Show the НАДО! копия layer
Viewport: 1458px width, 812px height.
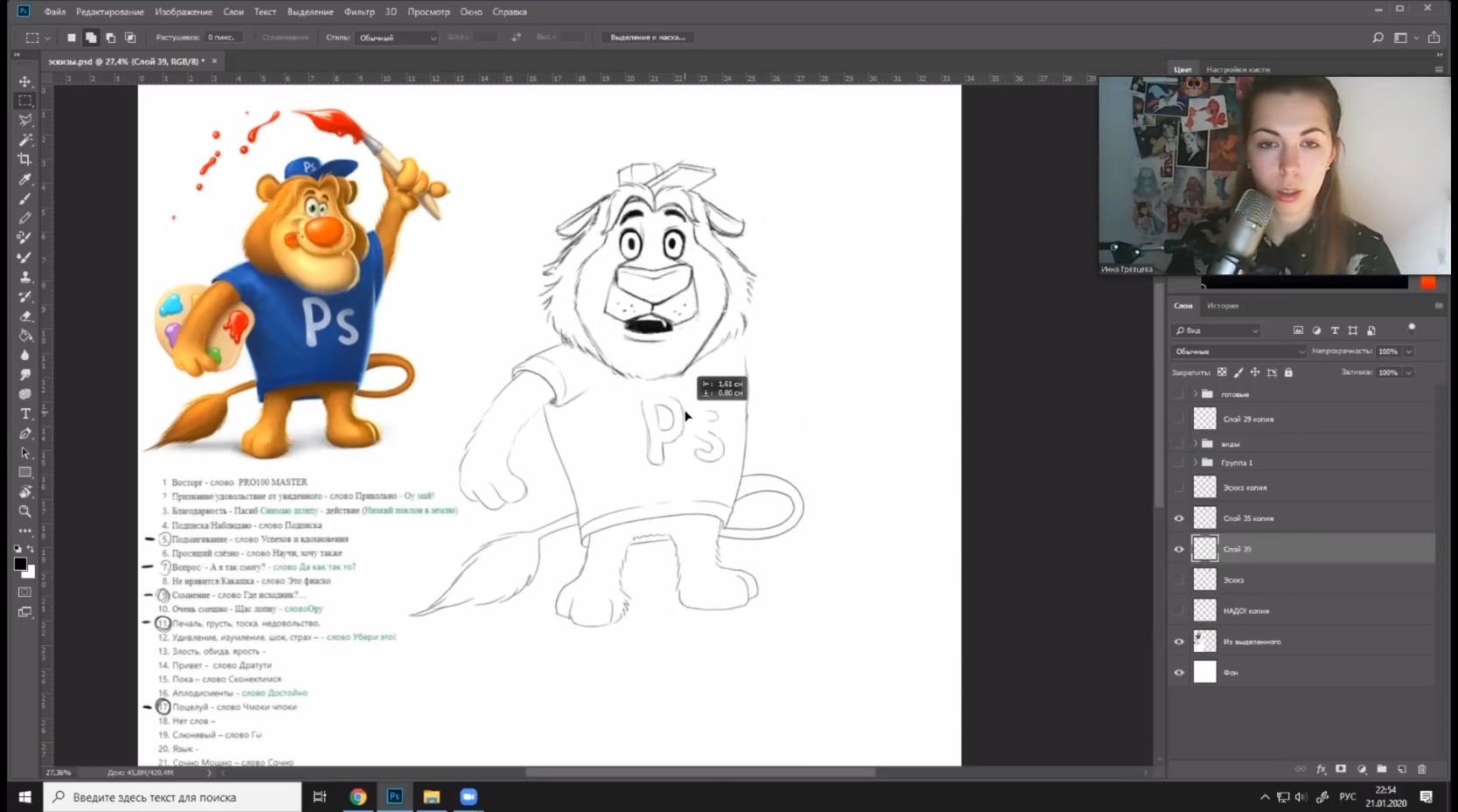(1179, 611)
